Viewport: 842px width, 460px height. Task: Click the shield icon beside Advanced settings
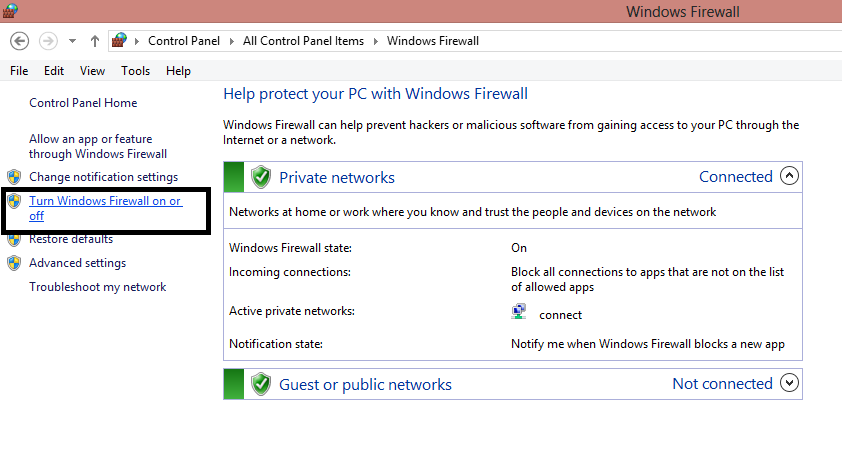point(14,263)
